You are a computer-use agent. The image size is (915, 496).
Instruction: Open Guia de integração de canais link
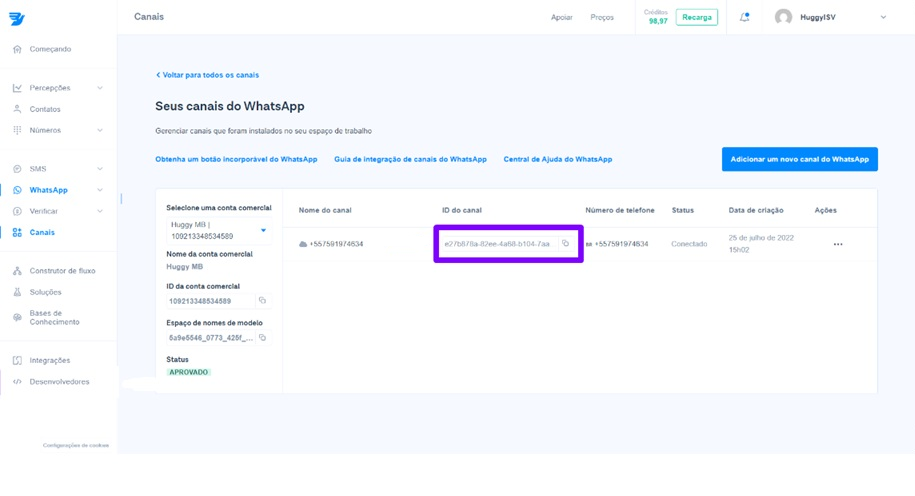[410, 159]
